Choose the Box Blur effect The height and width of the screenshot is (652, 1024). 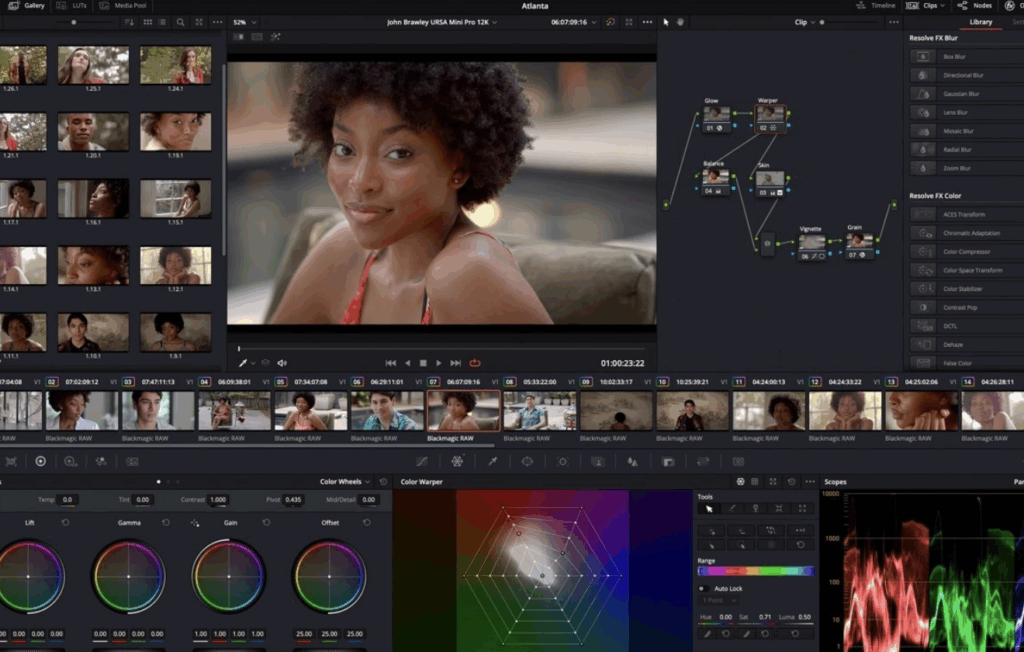[967, 57]
